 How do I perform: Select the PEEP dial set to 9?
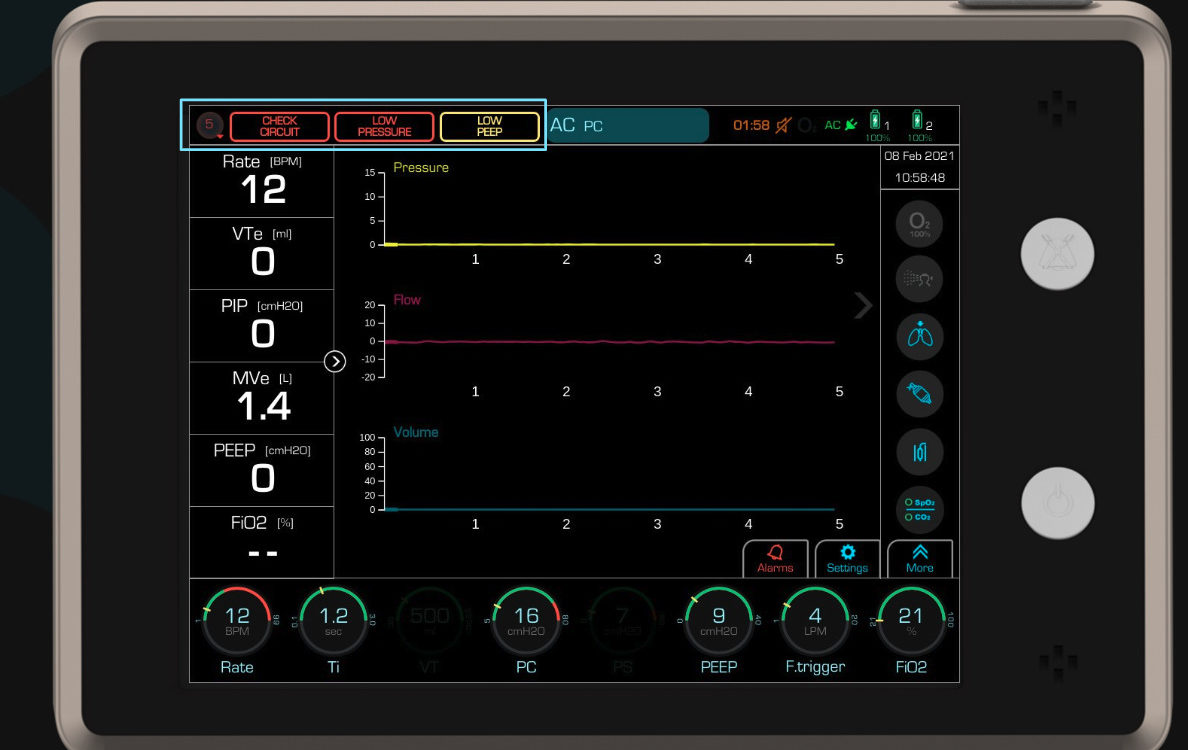tap(718, 620)
